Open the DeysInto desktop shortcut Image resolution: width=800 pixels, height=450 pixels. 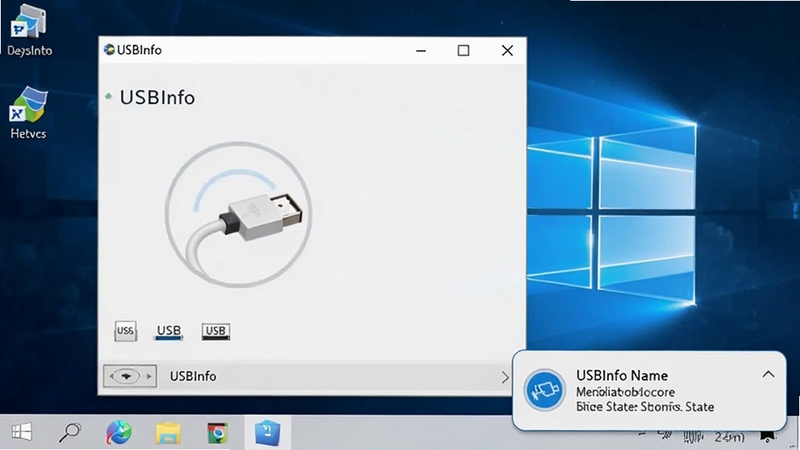(29, 31)
